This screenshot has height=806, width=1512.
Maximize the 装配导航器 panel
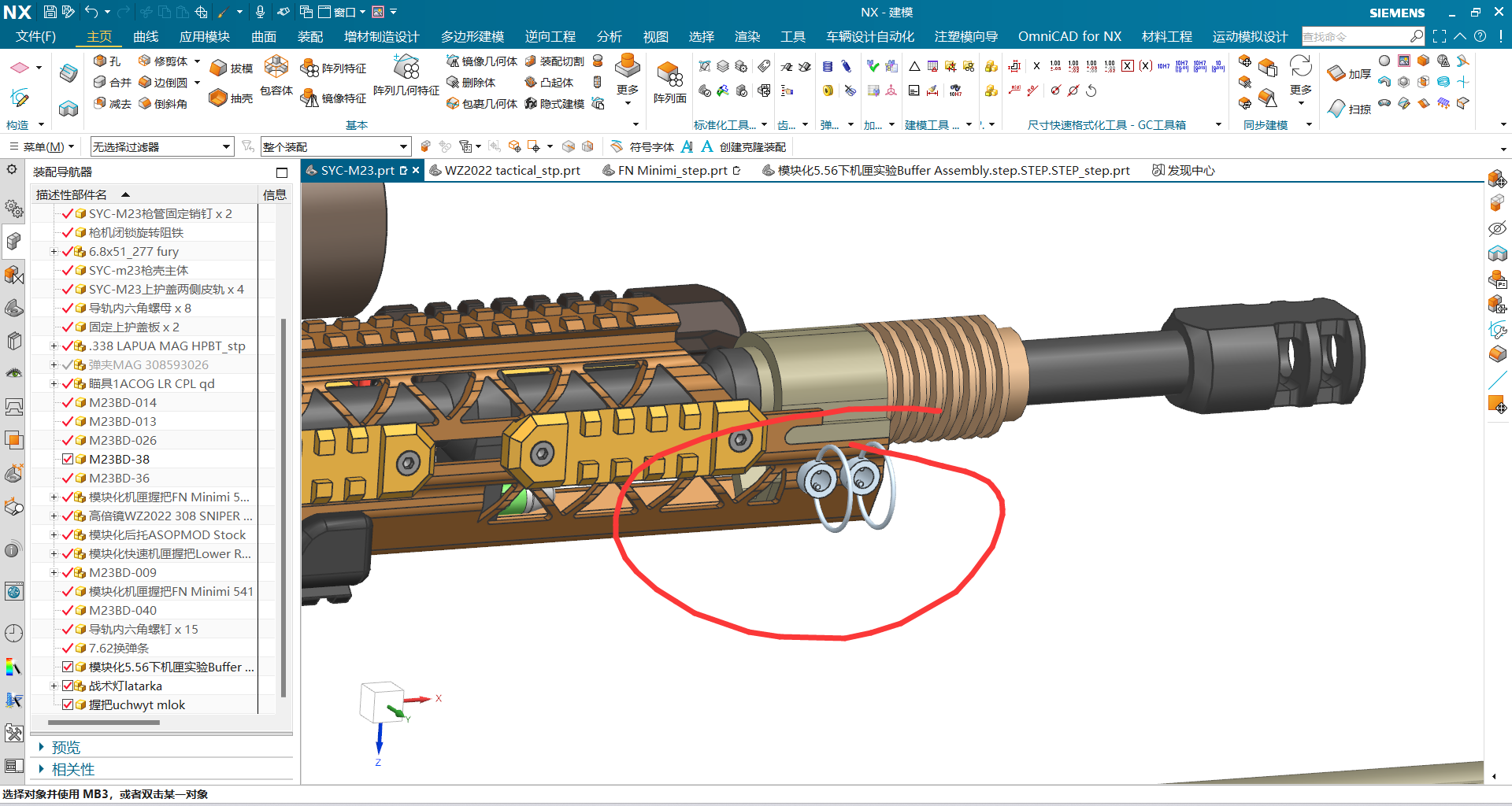click(x=282, y=172)
